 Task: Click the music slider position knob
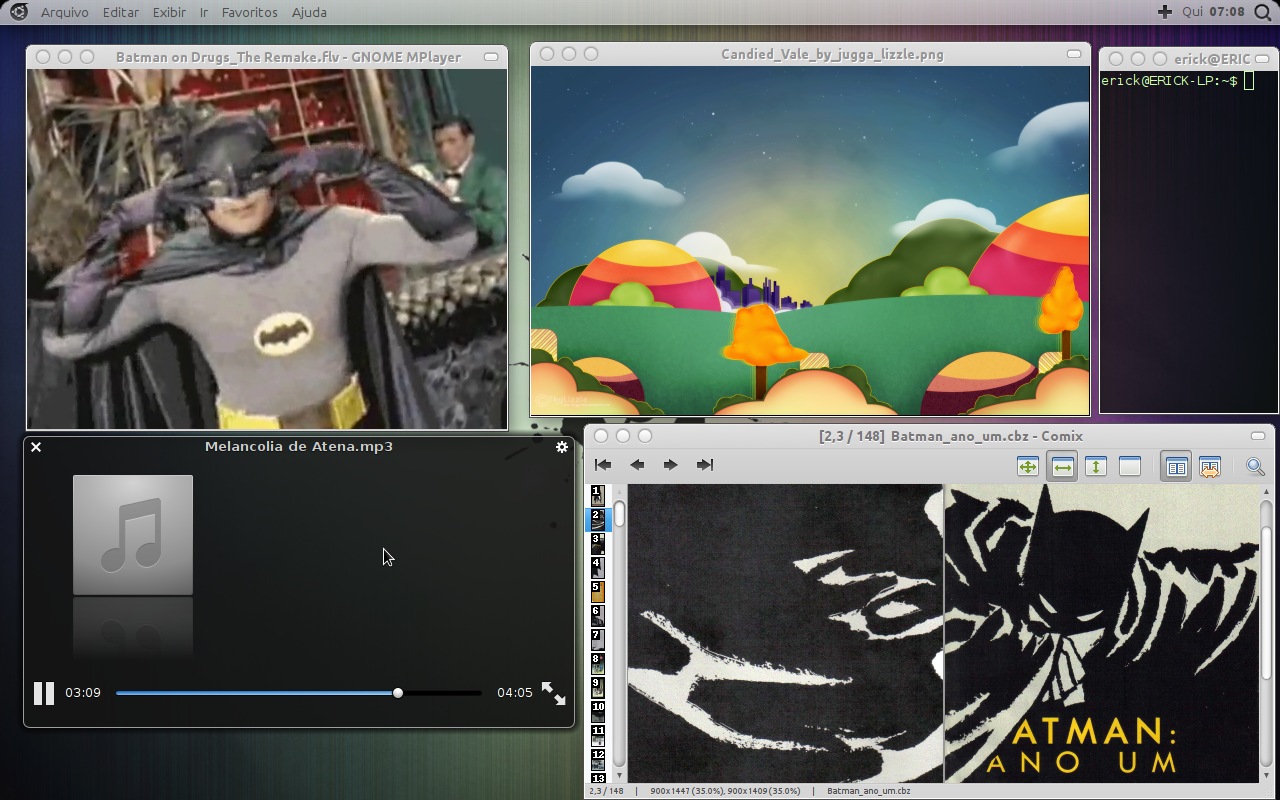click(x=398, y=693)
